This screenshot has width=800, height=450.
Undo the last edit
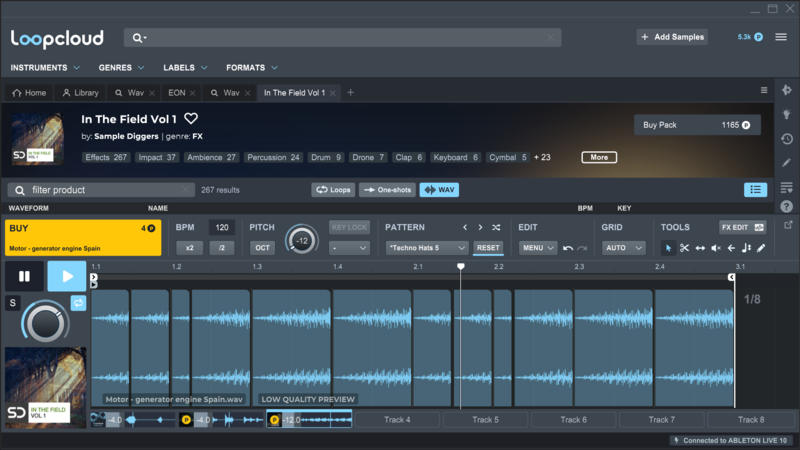(x=568, y=248)
